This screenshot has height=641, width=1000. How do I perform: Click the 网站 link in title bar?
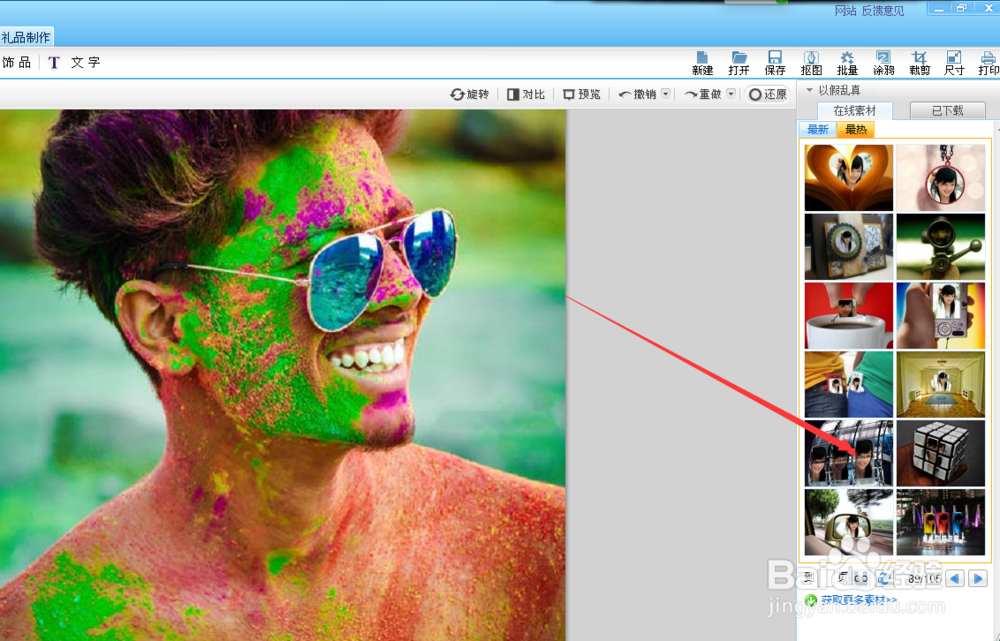(845, 11)
